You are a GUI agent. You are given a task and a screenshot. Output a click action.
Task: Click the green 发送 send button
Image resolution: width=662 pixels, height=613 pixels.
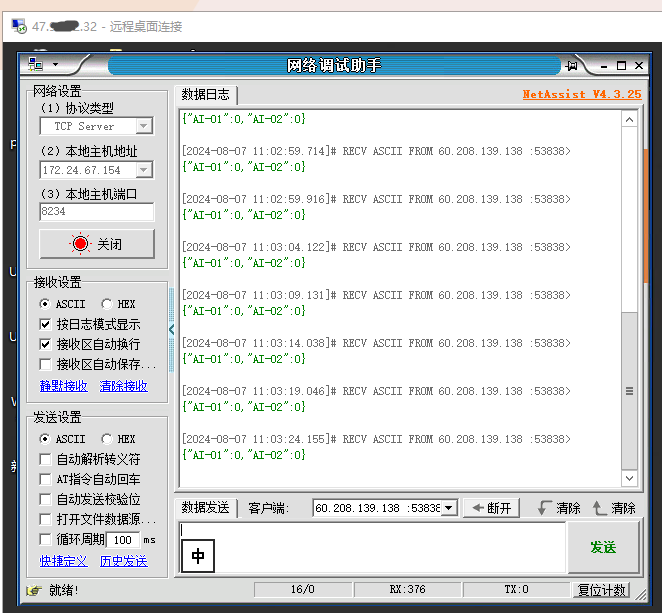(x=602, y=547)
